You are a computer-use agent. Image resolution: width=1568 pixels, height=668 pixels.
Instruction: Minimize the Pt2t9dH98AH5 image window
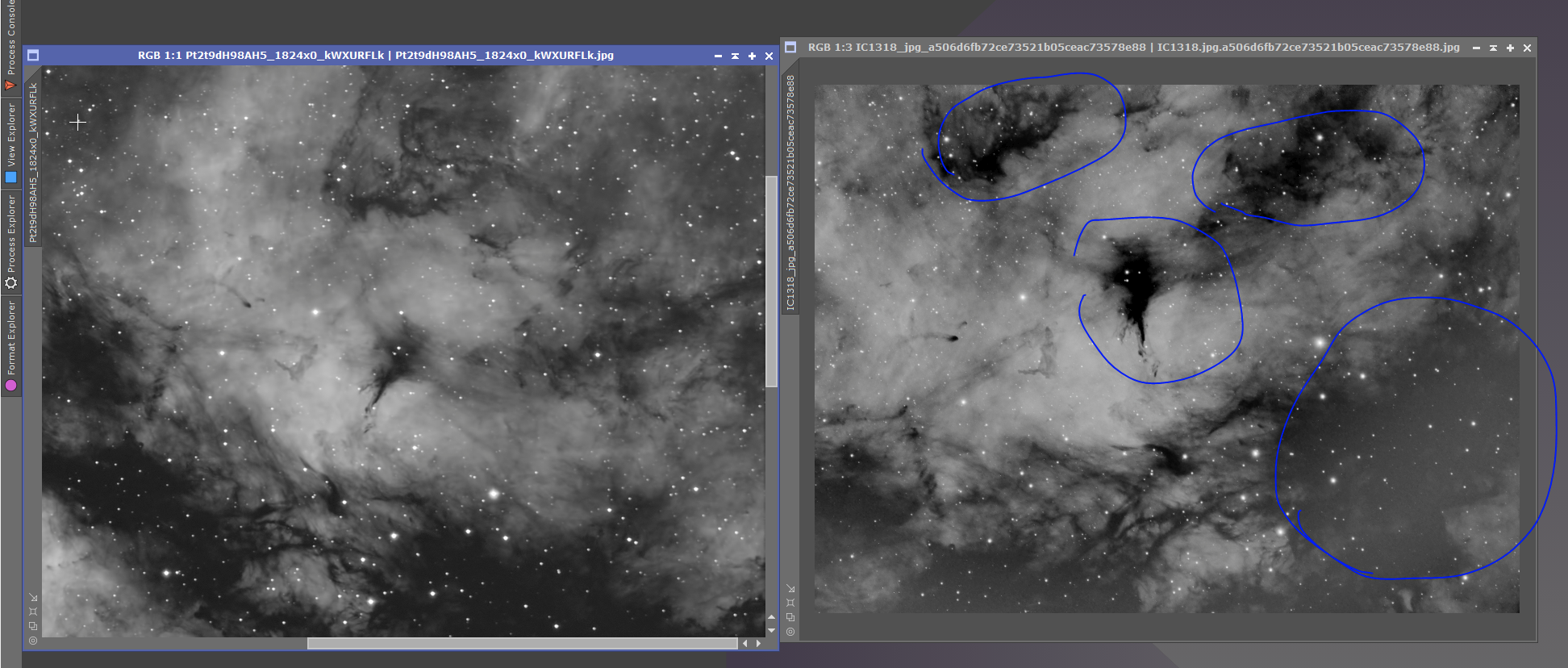[718, 56]
